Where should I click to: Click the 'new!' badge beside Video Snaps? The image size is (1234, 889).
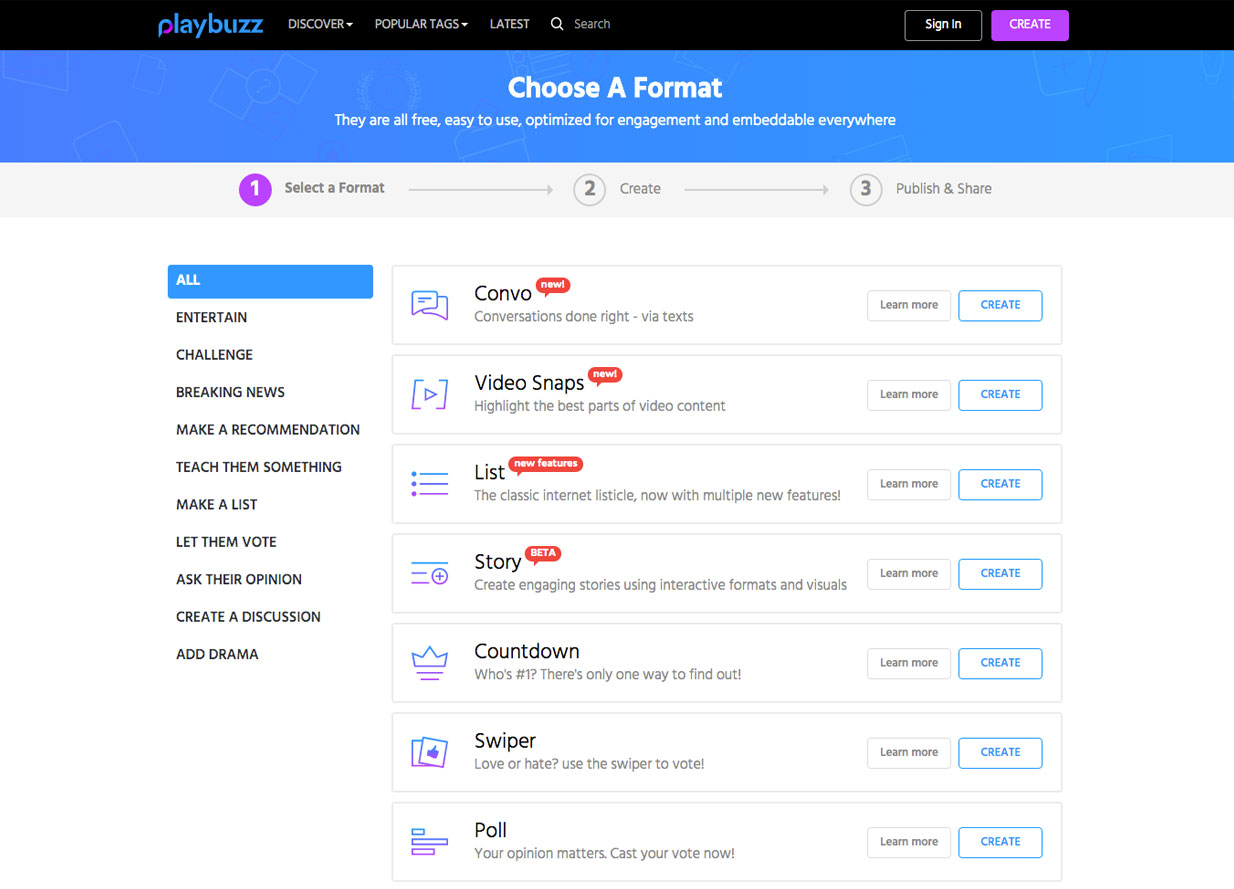click(x=604, y=375)
